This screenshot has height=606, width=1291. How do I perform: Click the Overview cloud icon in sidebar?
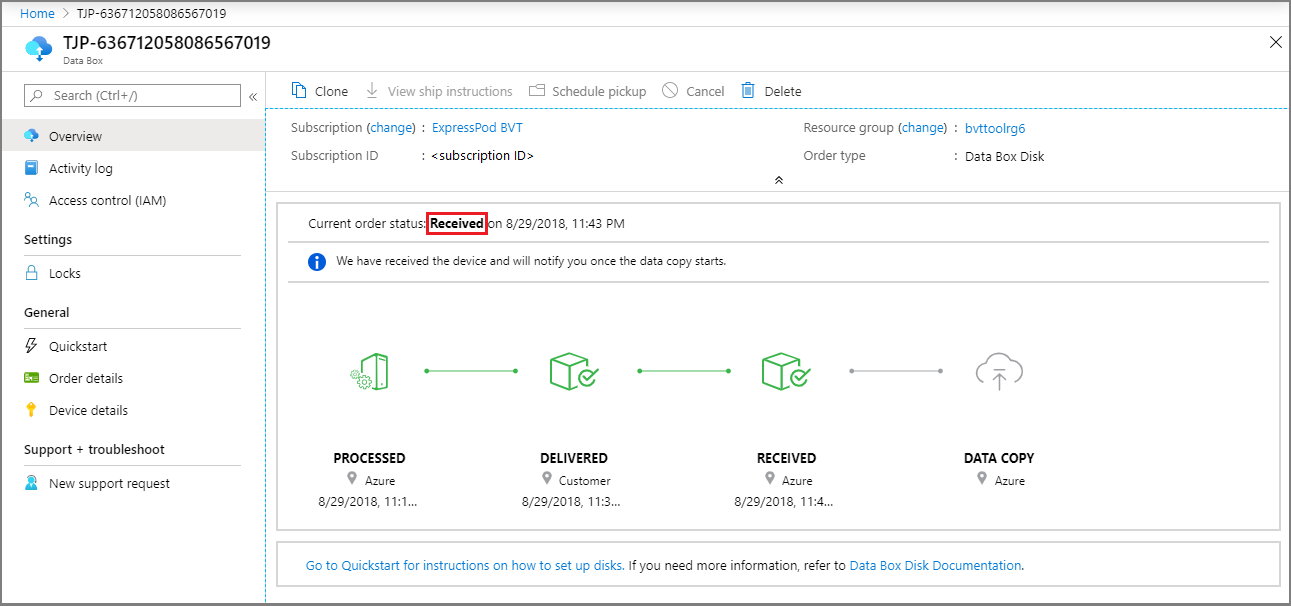pos(32,136)
